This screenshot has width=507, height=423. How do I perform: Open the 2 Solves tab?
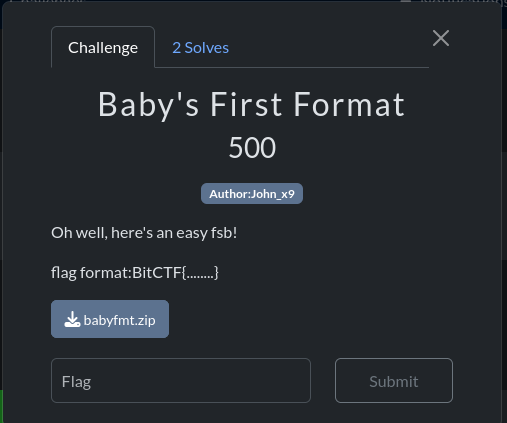click(200, 48)
